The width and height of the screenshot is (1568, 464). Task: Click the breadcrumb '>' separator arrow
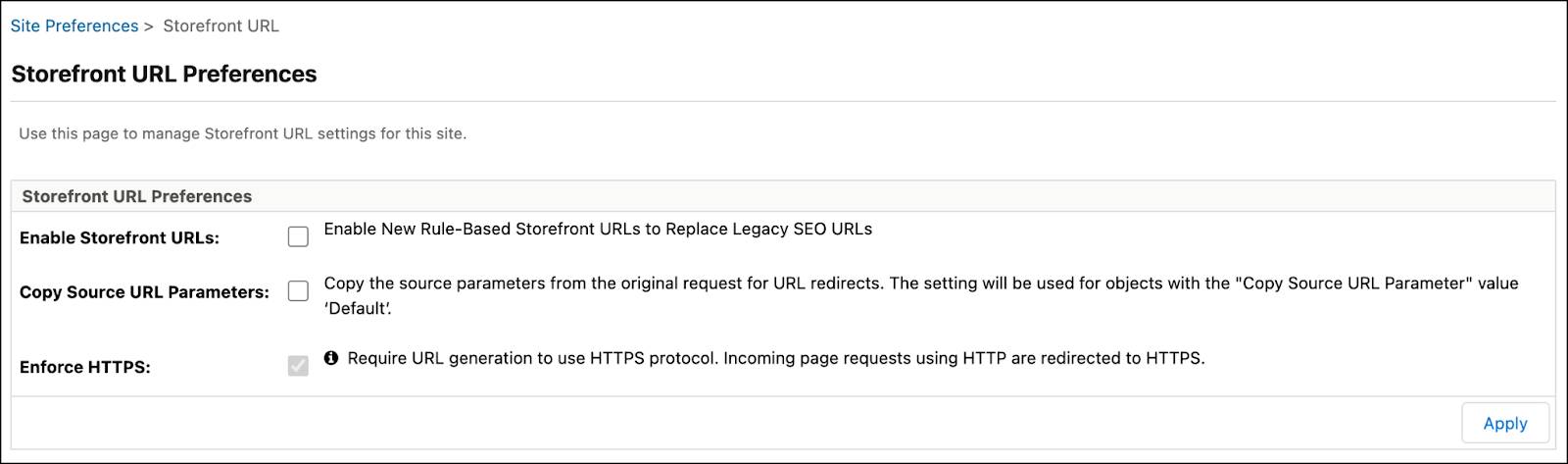pos(149,26)
